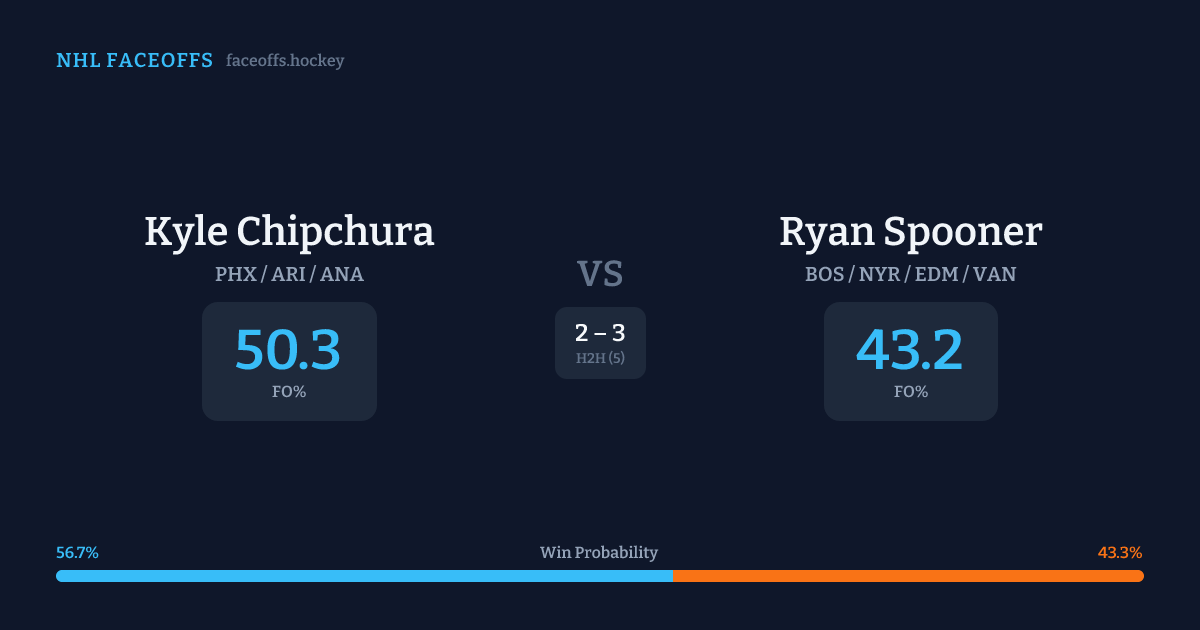
Task: Click the 50.3 faceoff percentage number
Action: click(288, 350)
